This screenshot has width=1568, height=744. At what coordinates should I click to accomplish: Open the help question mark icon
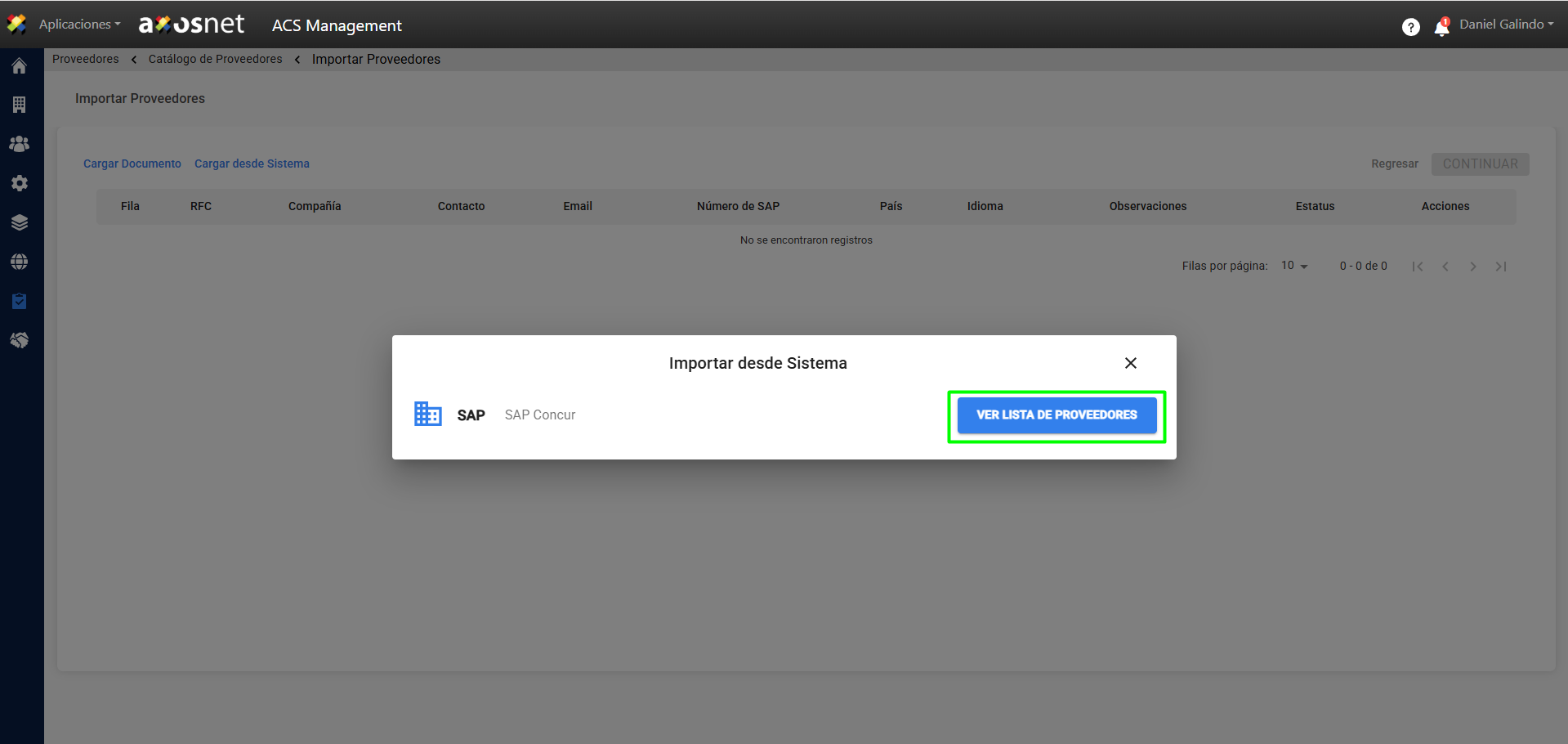coord(1410,27)
